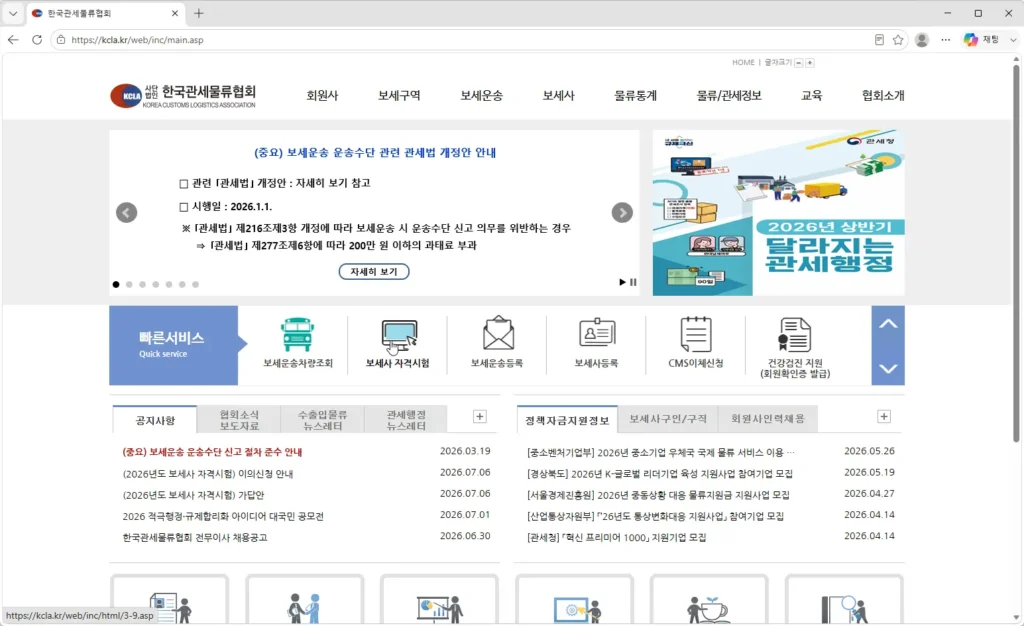This screenshot has width=1024, height=626.
Task: Open browser profile avatar
Action: pyautogui.click(x=922, y=40)
